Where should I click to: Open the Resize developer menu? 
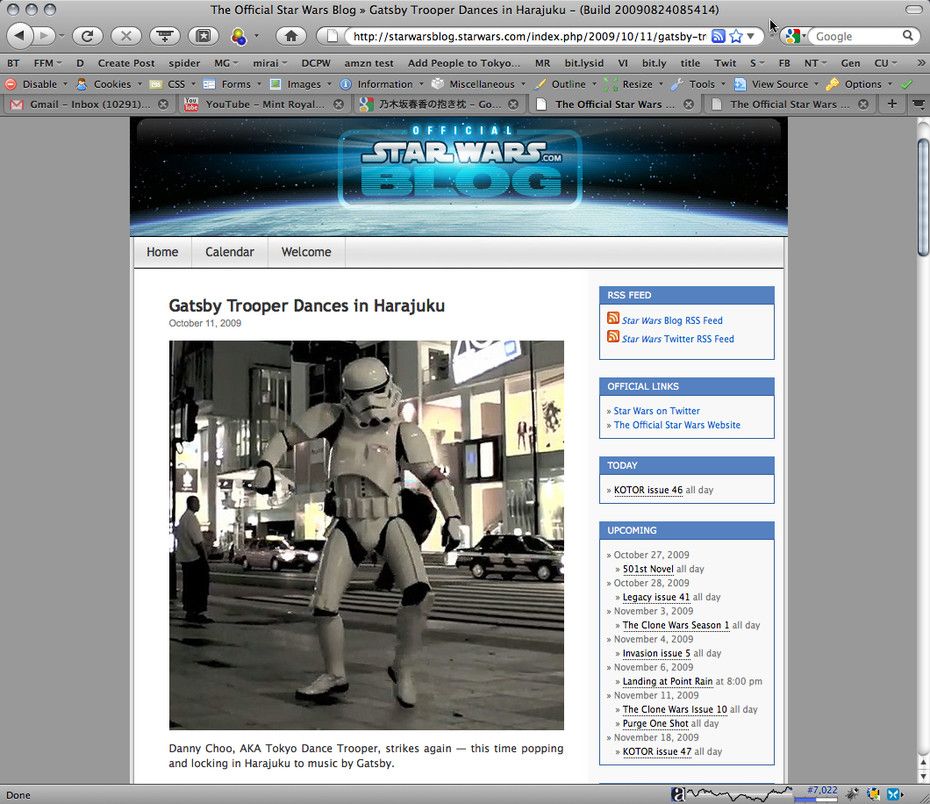pyautogui.click(x=634, y=84)
